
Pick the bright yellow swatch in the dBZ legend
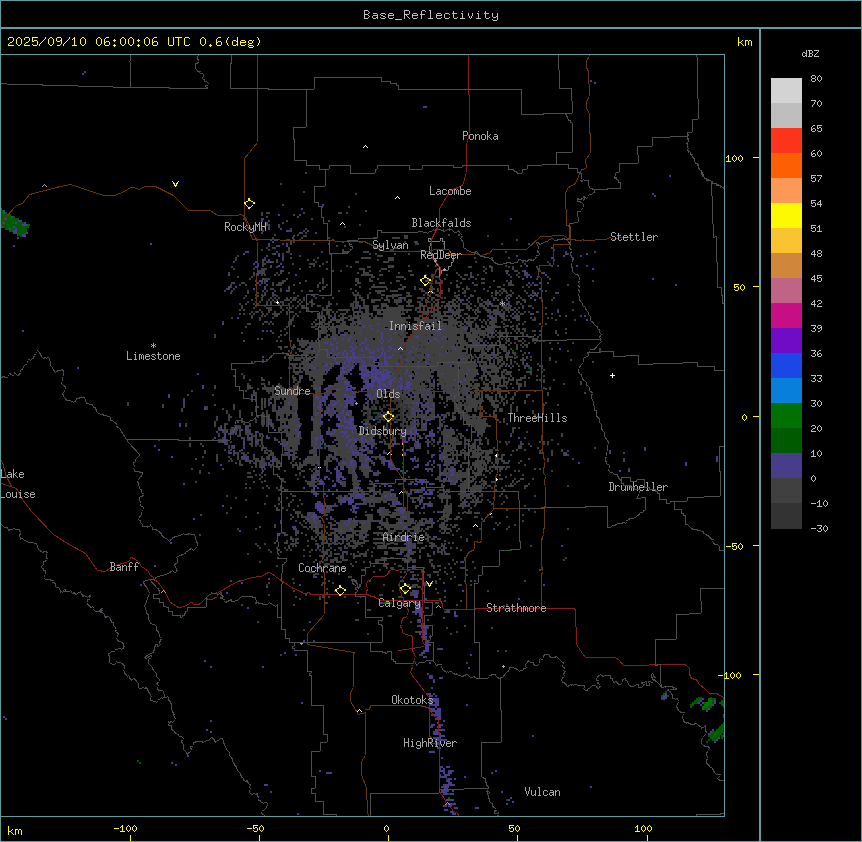(786, 216)
